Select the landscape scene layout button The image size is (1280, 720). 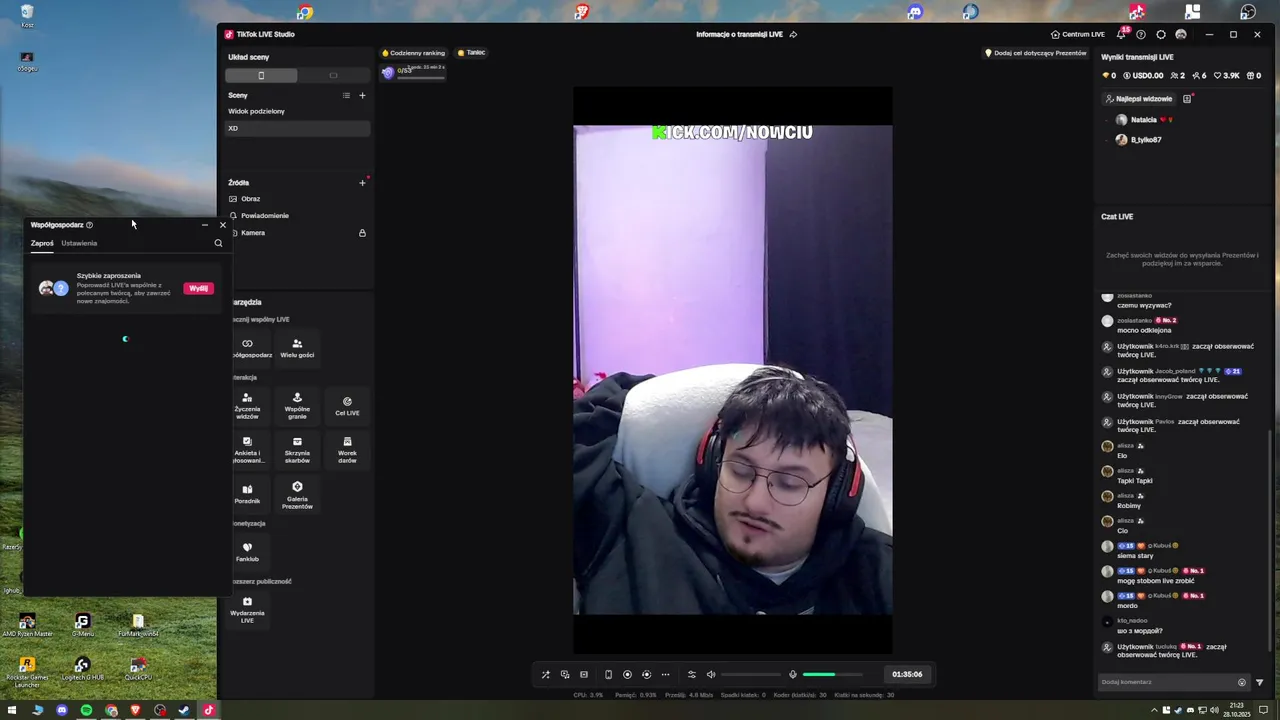[334, 76]
